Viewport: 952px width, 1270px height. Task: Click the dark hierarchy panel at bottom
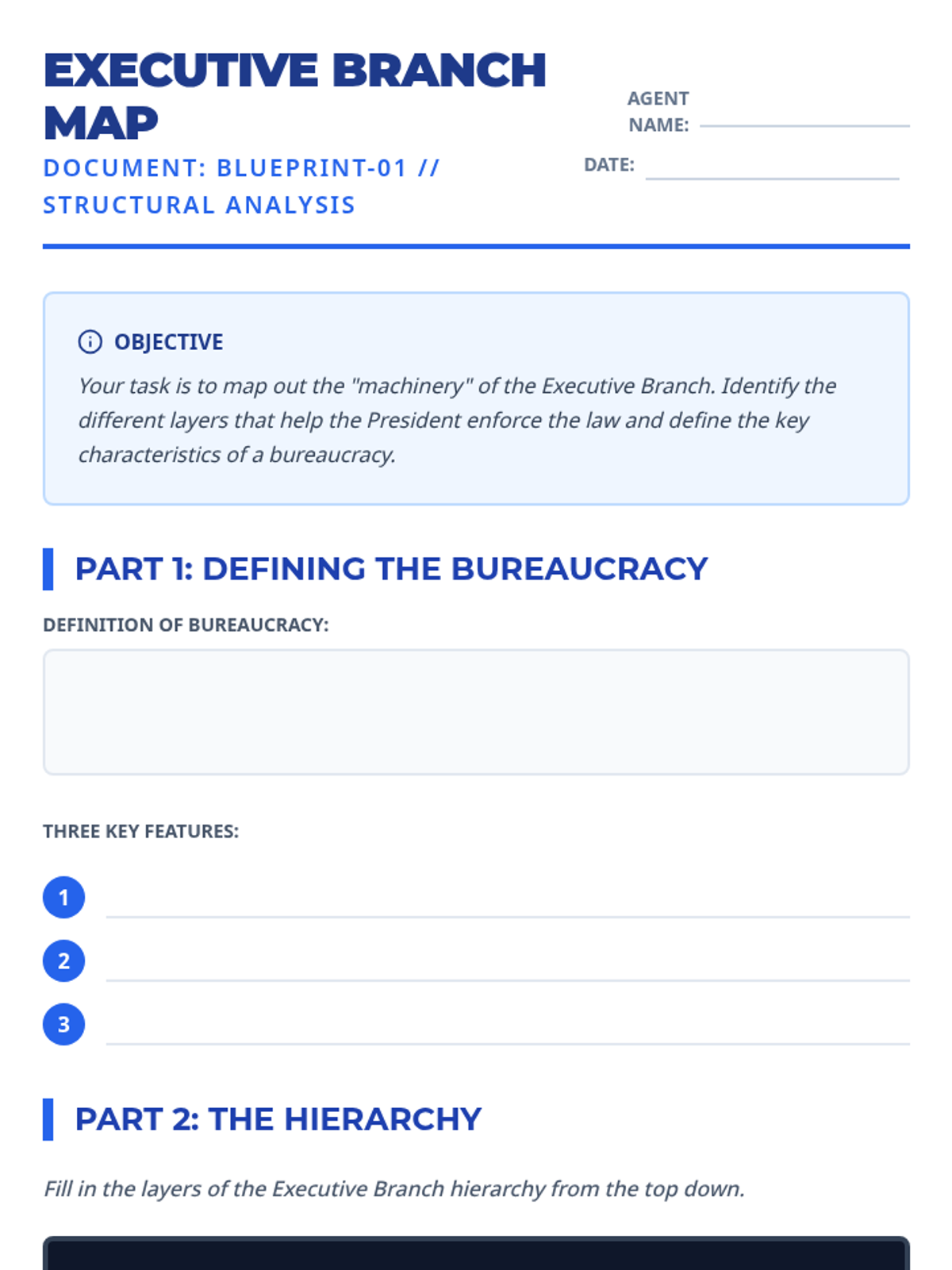[476, 1254]
